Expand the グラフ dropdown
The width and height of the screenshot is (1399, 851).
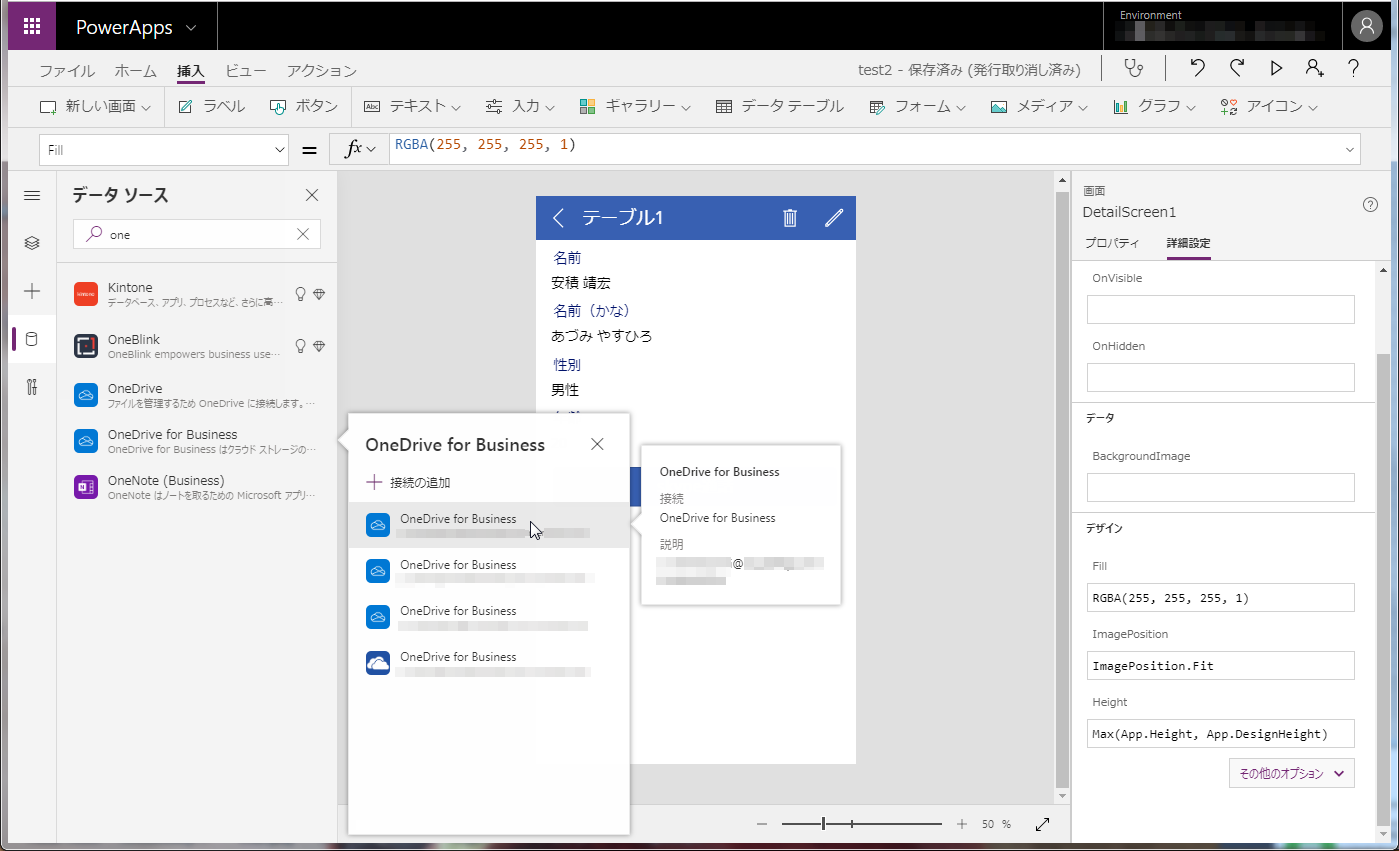[1154, 106]
